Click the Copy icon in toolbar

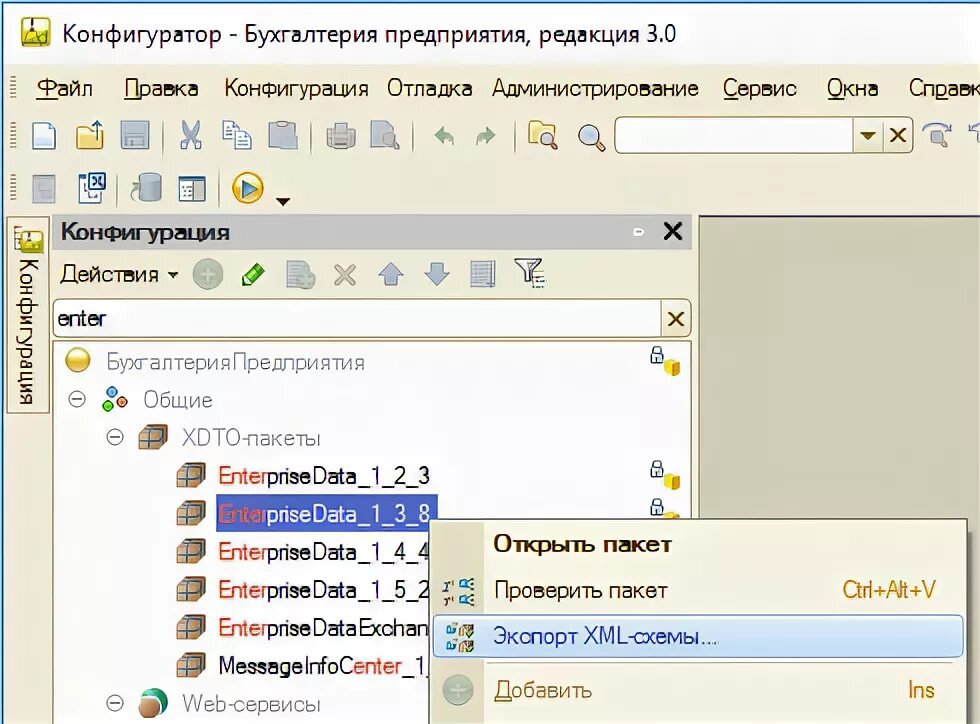click(237, 136)
